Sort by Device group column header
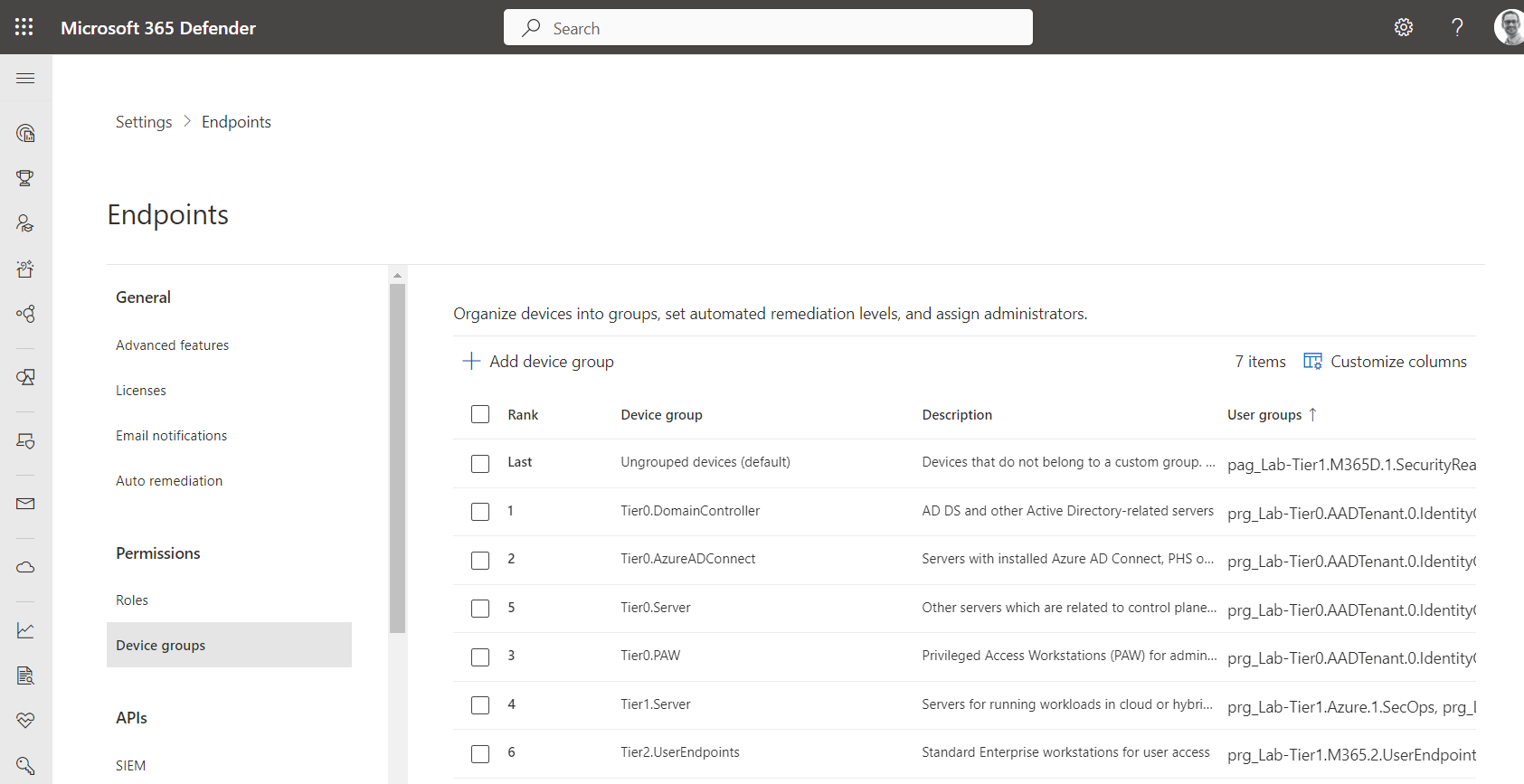 (661, 415)
